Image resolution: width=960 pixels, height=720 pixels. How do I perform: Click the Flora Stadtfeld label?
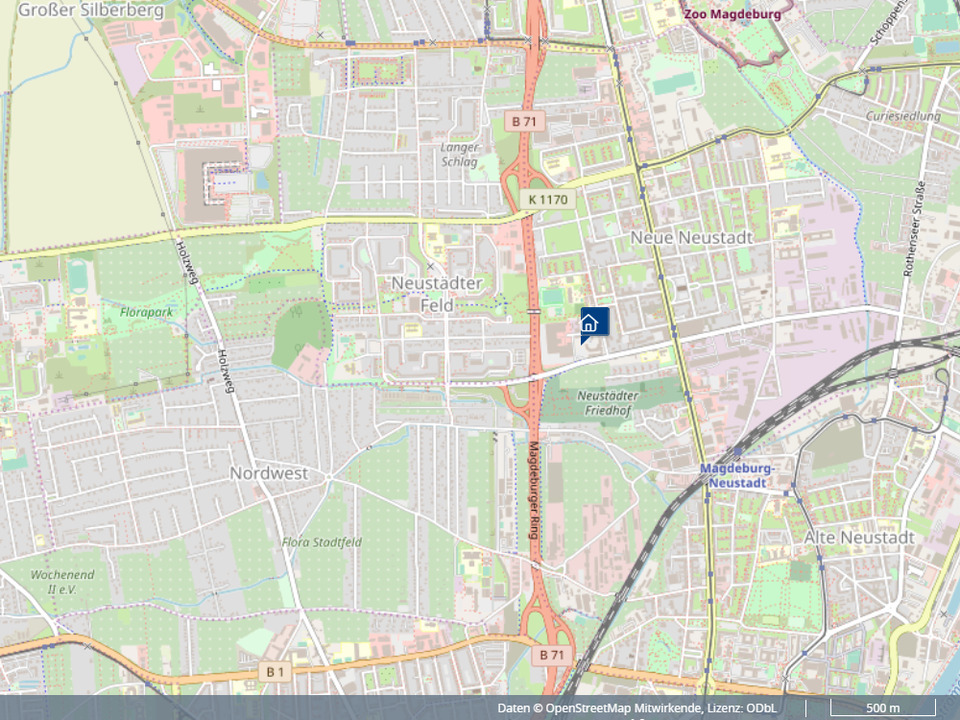321,542
